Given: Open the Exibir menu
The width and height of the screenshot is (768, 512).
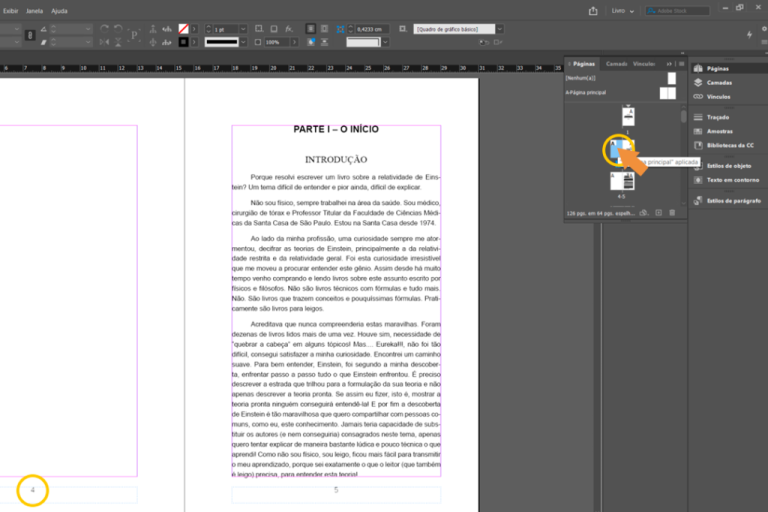Looking at the screenshot, I should click(10, 11).
